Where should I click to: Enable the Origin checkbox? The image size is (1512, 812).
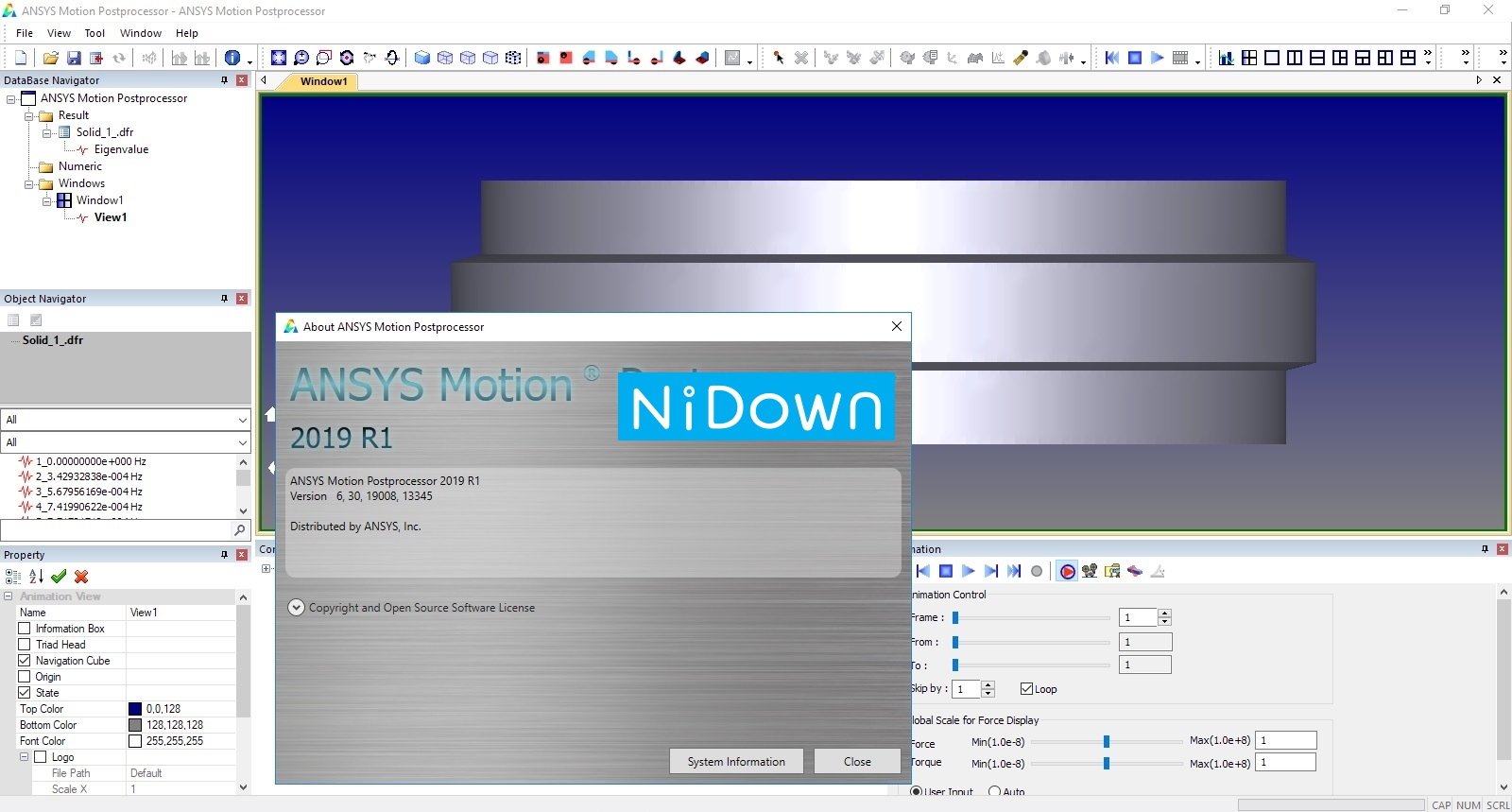pyautogui.click(x=25, y=677)
